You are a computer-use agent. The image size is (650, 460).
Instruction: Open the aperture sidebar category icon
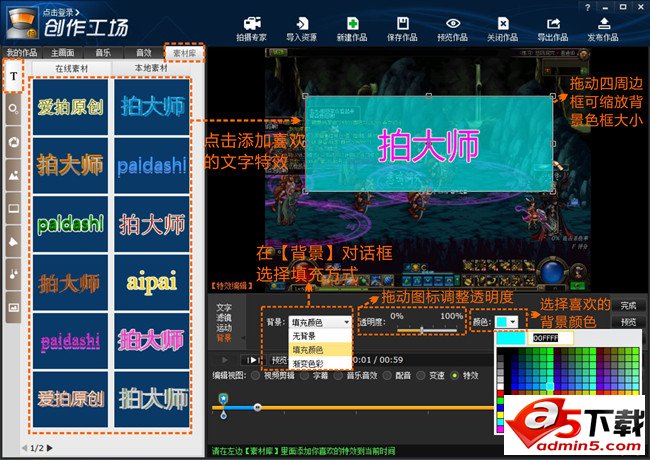coord(13,142)
